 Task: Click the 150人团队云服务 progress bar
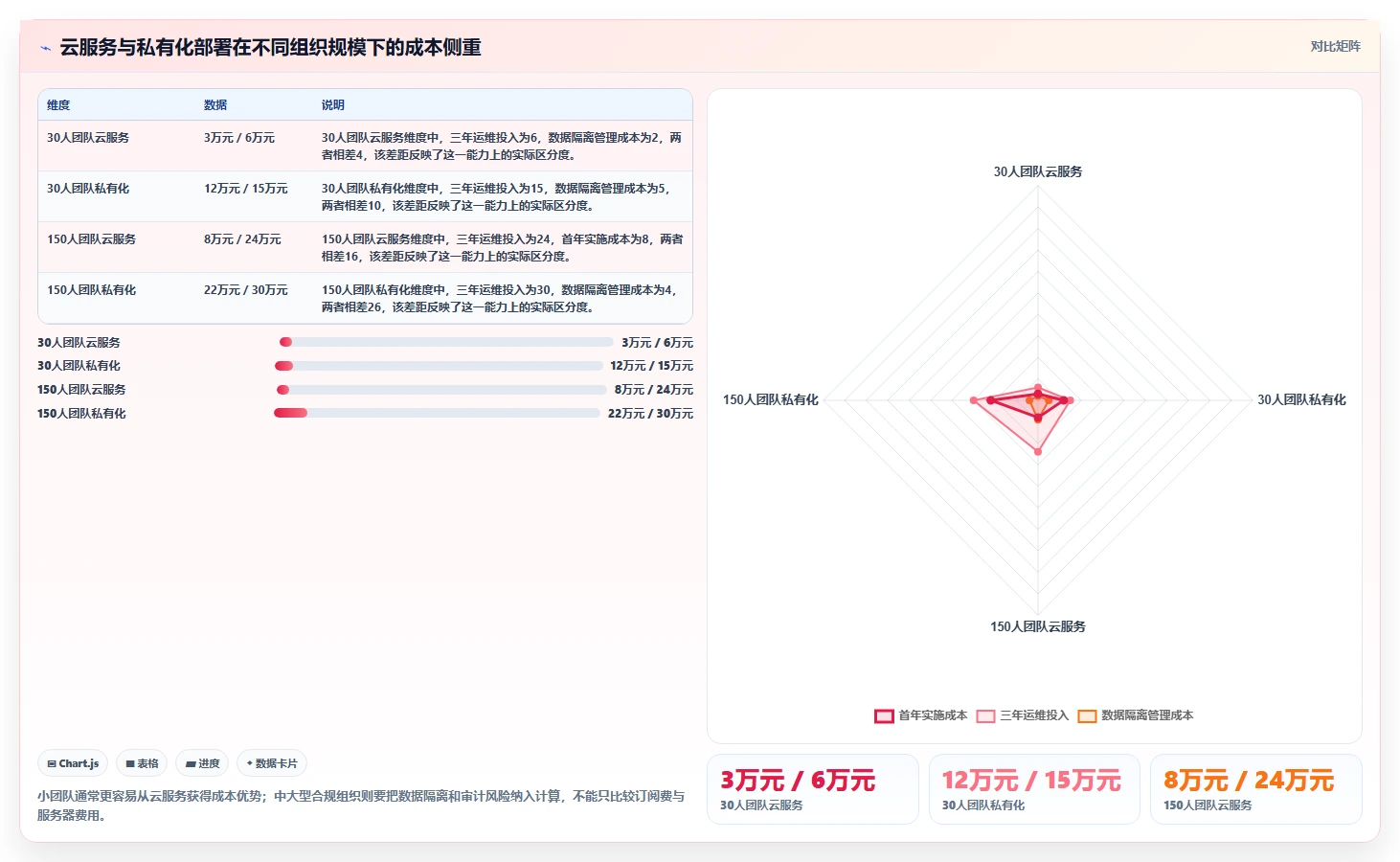point(441,390)
